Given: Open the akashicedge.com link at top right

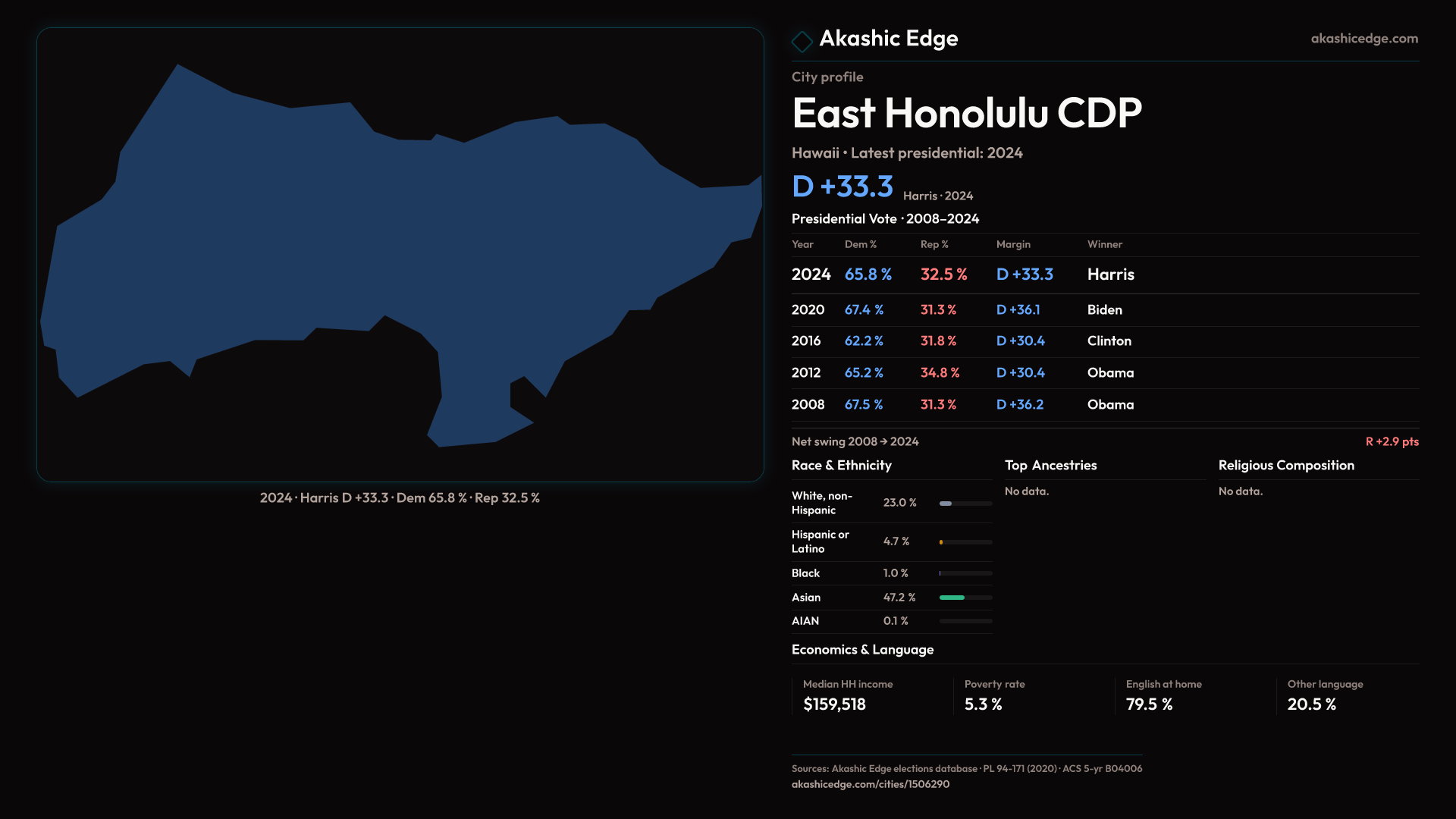Looking at the screenshot, I should pyautogui.click(x=1363, y=39).
